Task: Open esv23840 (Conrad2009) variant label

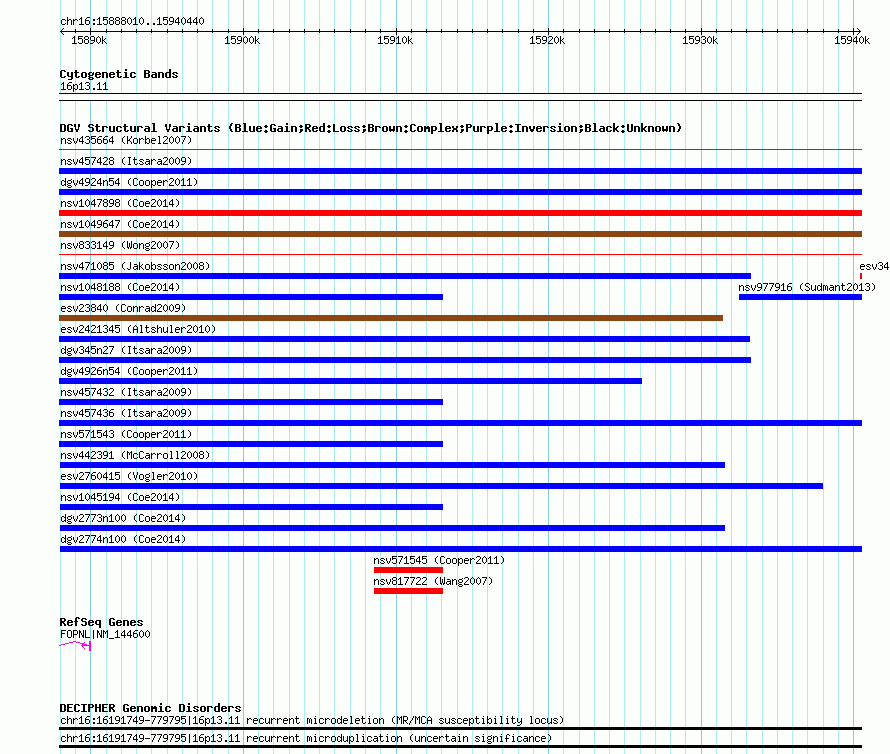Action: (x=123, y=308)
